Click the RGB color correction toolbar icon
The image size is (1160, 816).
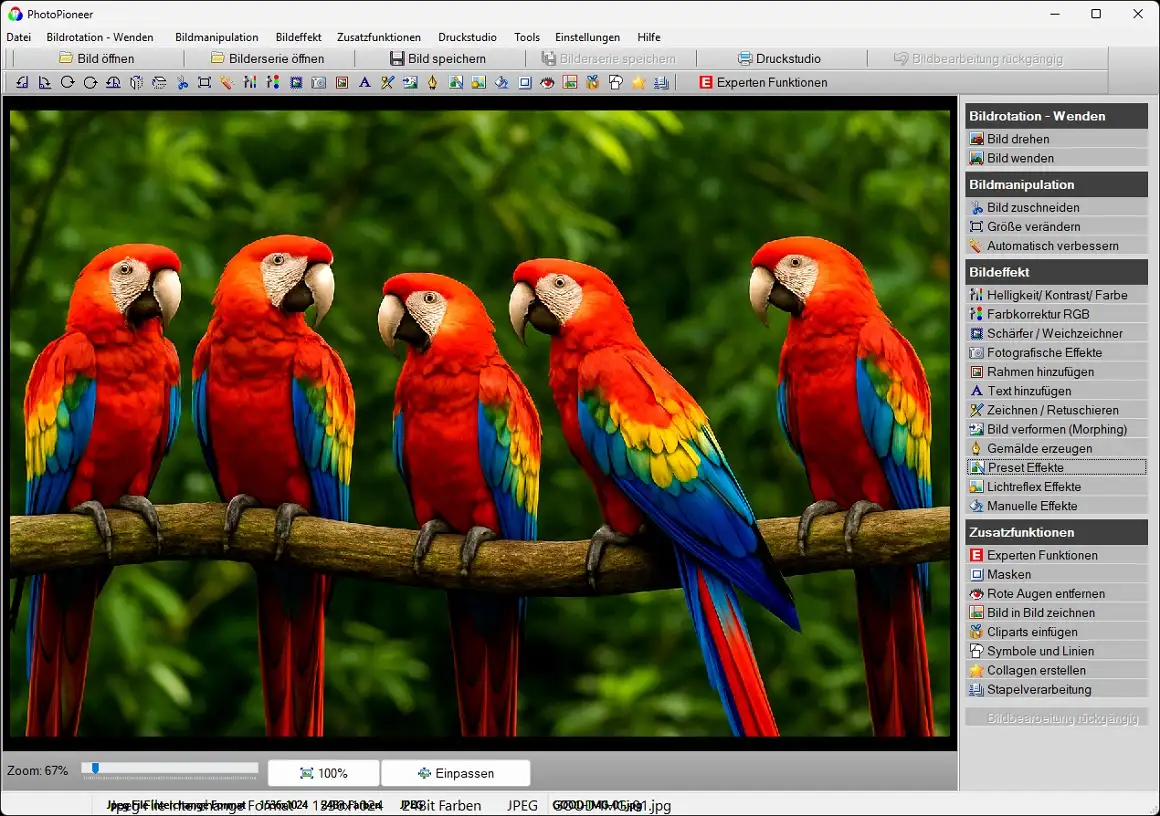tap(273, 83)
